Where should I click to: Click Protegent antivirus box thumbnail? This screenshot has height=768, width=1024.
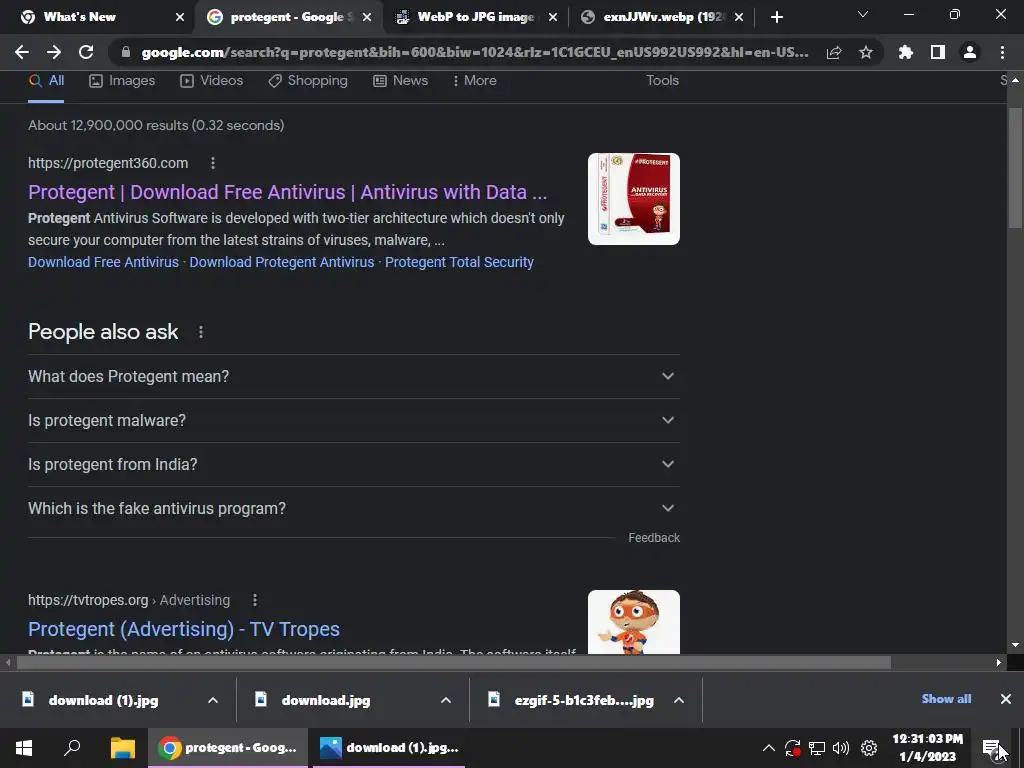[x=633, y=199]
